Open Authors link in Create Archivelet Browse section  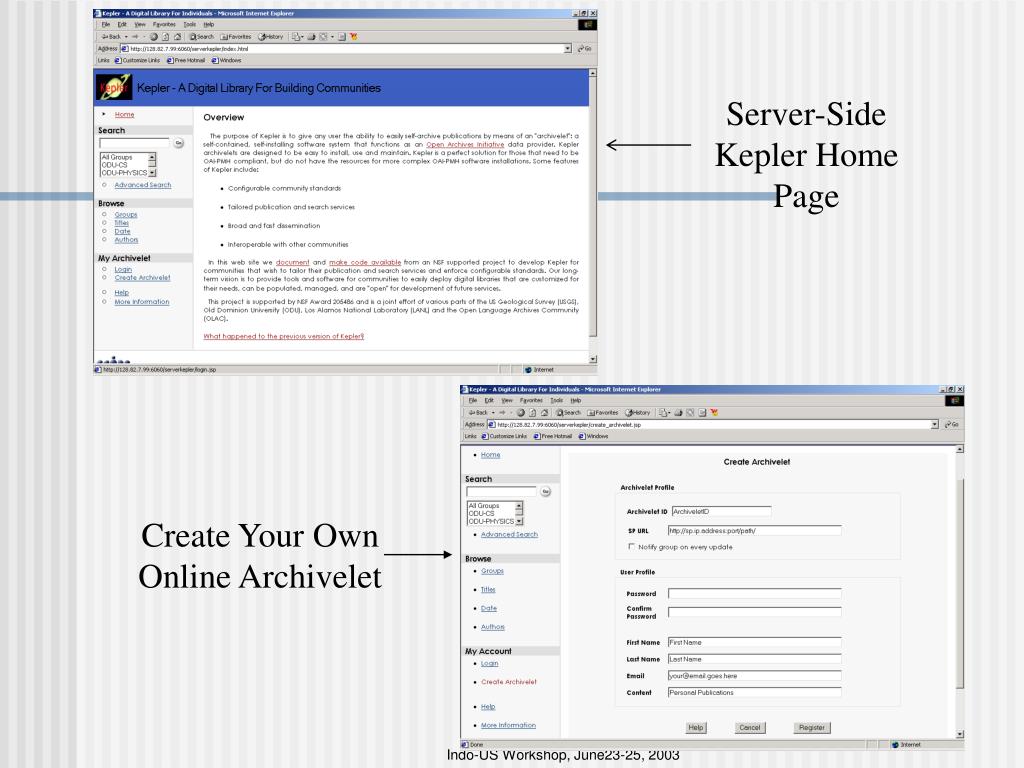(492, 627)
